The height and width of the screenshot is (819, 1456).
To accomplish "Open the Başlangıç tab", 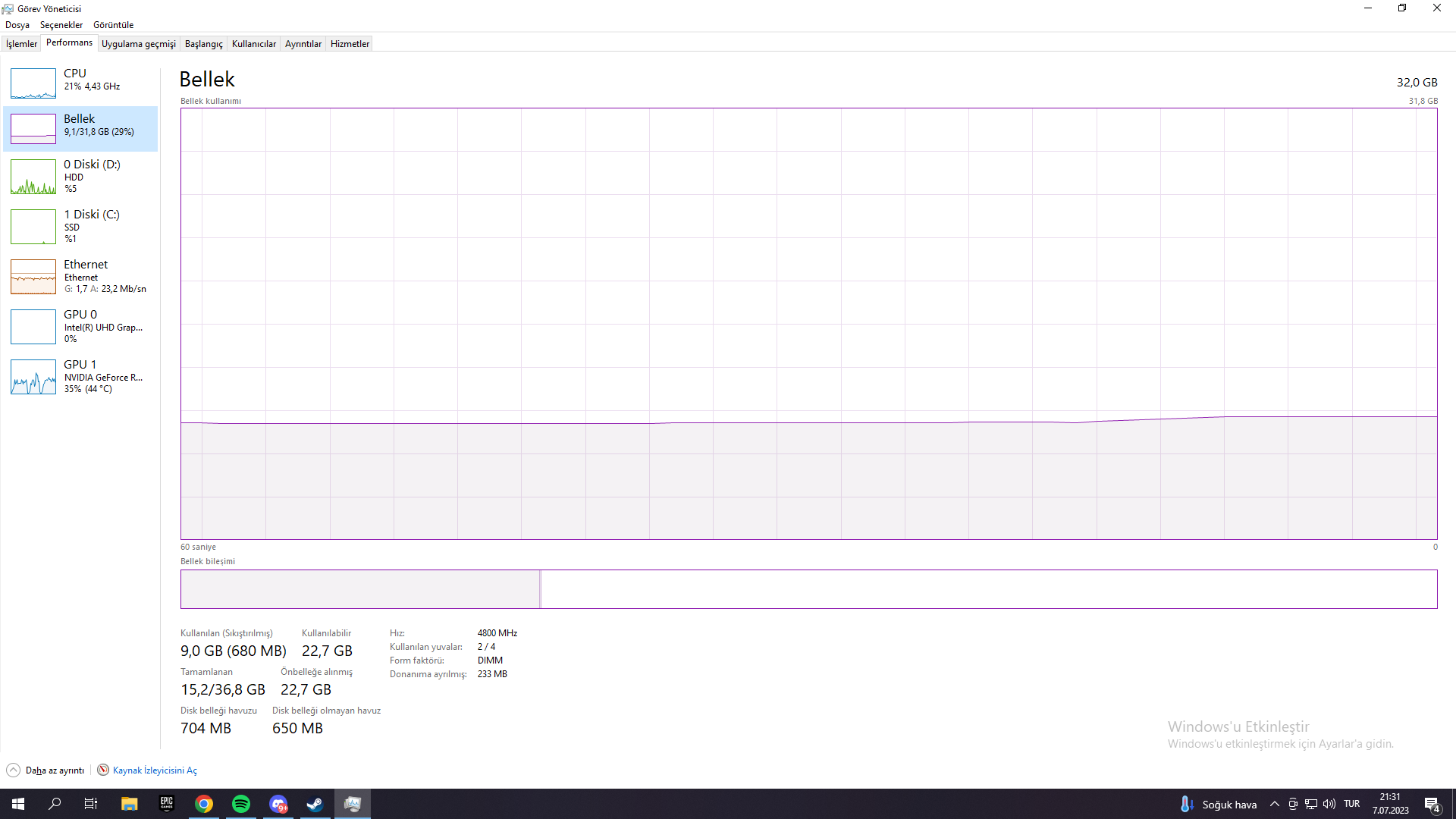I will (x=203, y=44).
